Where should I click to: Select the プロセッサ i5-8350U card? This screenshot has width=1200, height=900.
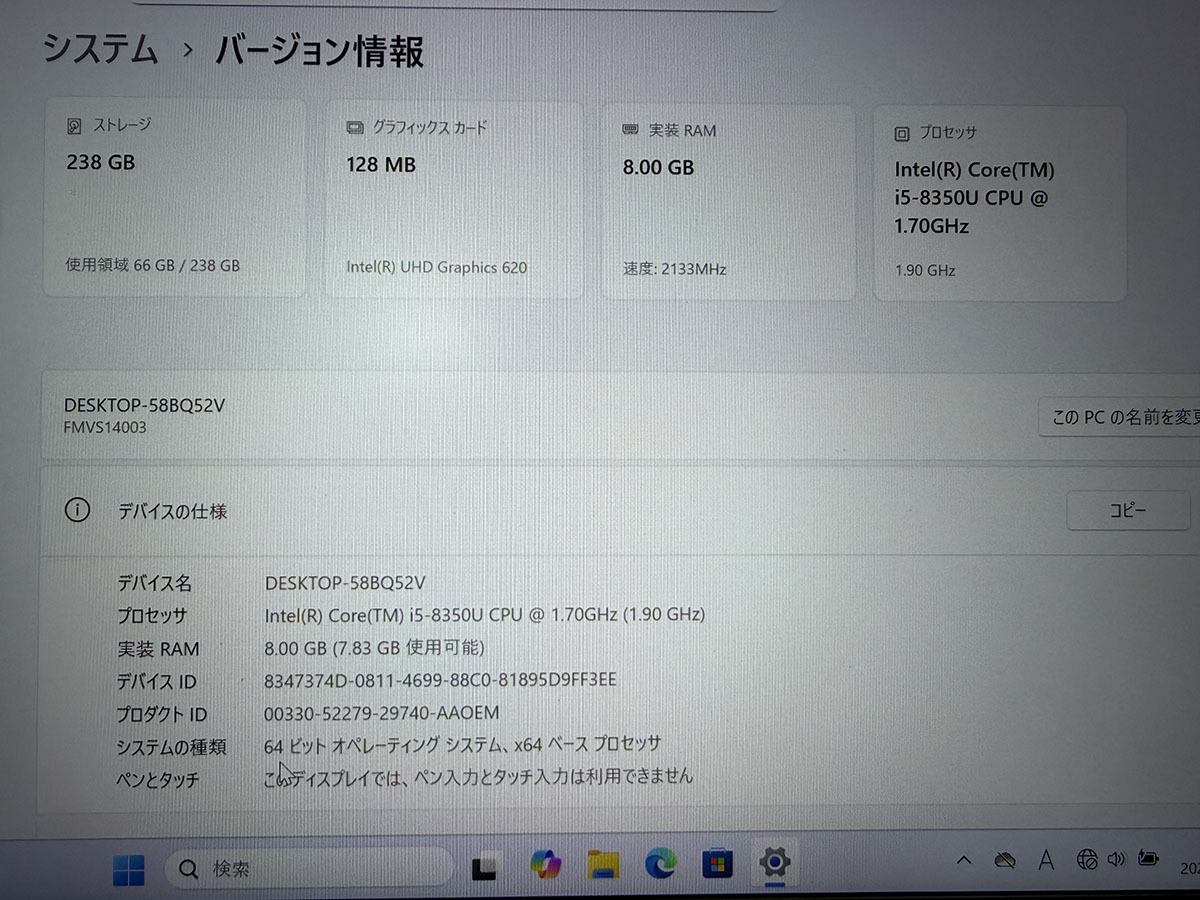tap(999, 204)
